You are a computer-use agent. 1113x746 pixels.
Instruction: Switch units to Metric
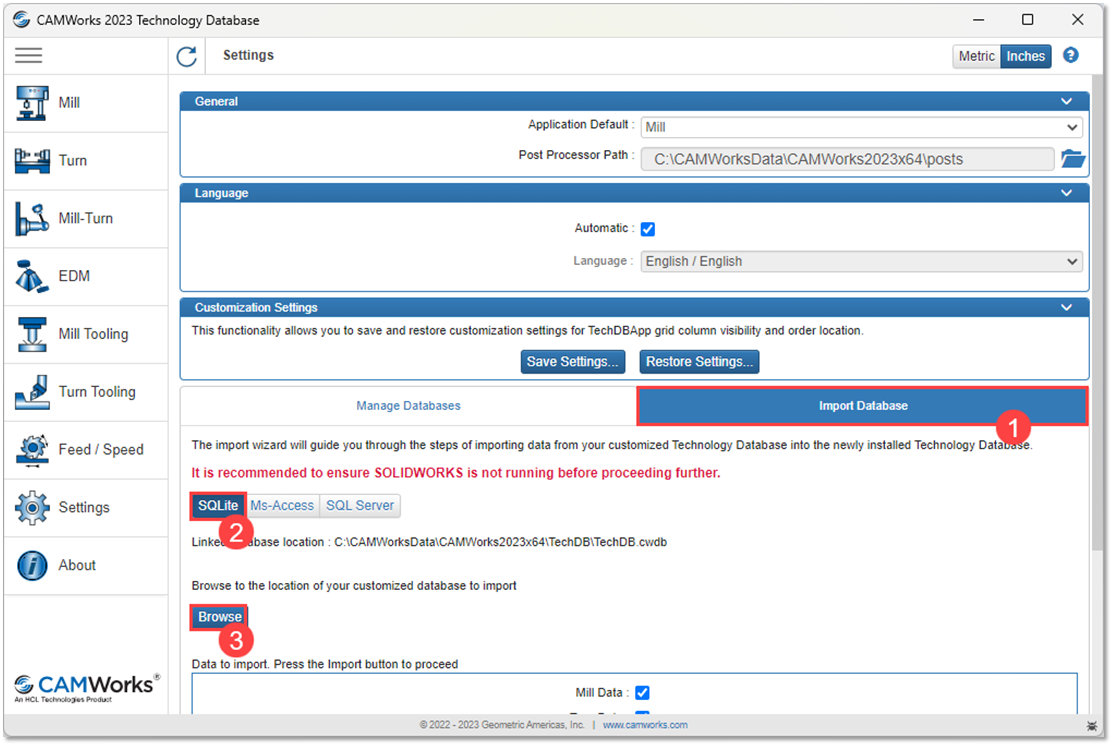(x=976, y=56)
